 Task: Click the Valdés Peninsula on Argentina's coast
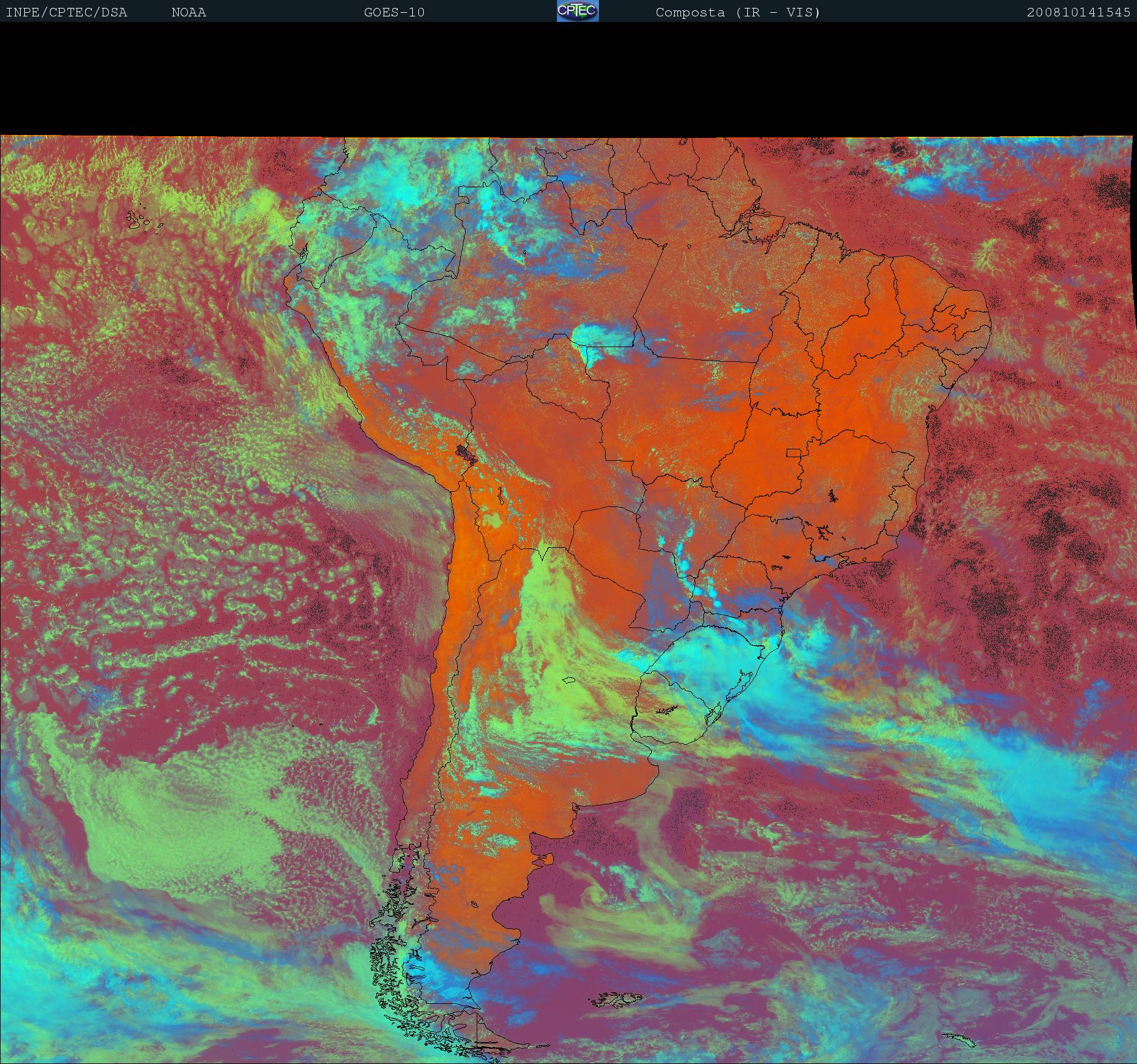[544, 860]
